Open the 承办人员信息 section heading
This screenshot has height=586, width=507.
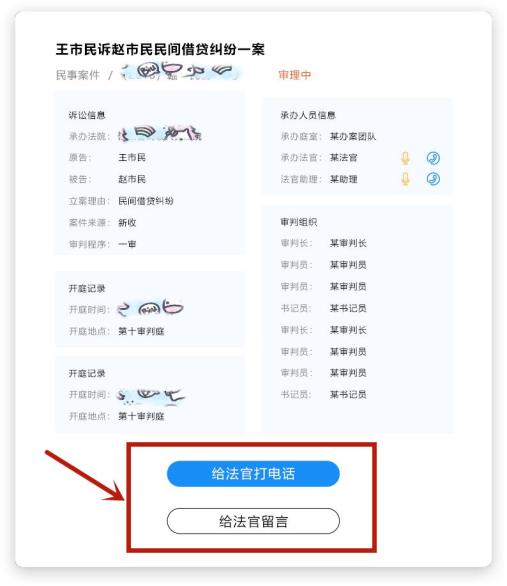(308, 115)
